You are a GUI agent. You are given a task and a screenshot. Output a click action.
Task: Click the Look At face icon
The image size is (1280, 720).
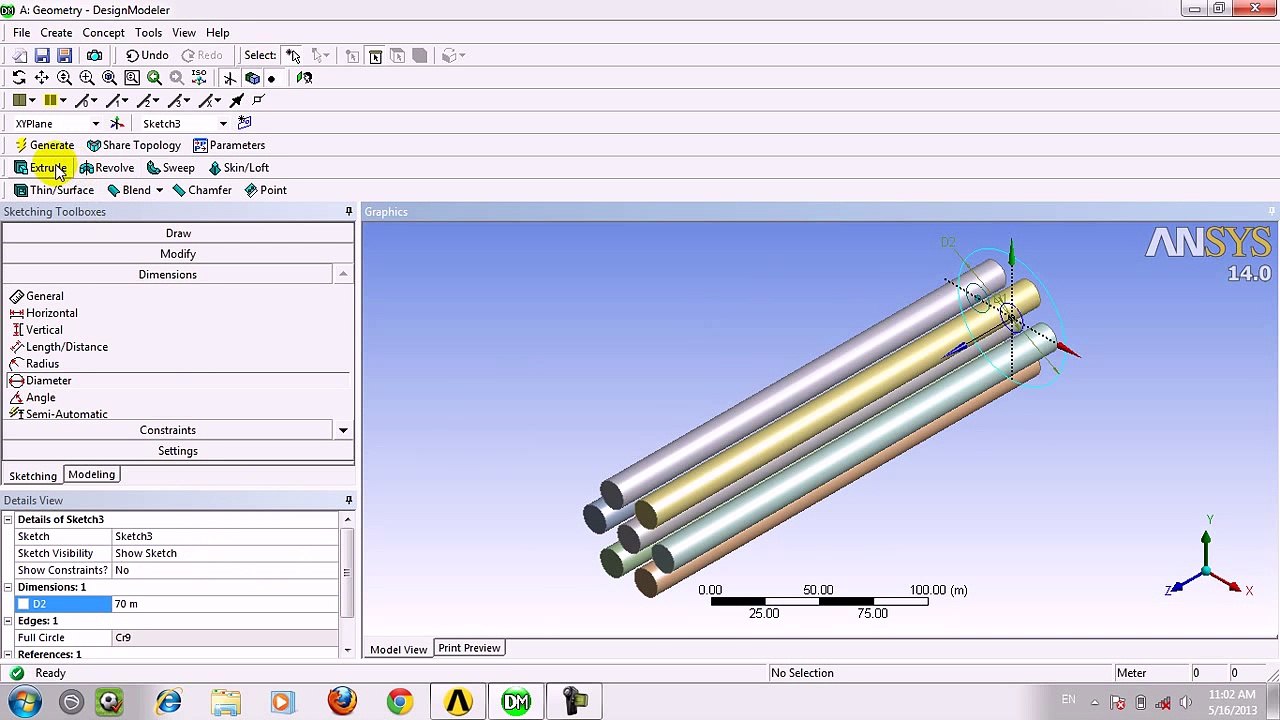[304, 78]
